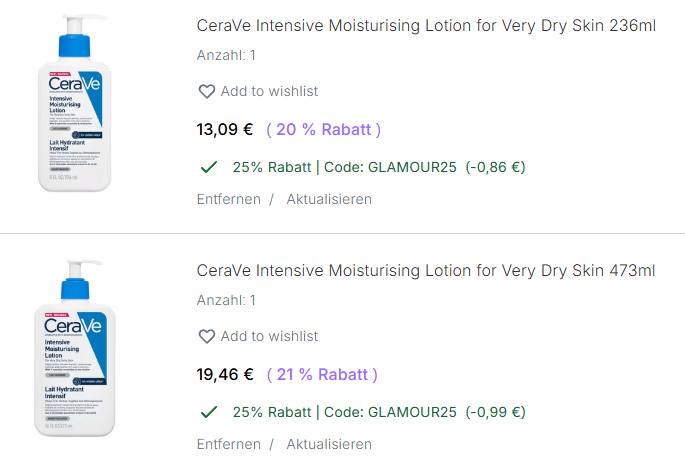Open the 236ml Intensive Moisturising Lotion title
This screenshot has width=685, height=459.
(x=426, y=25)
